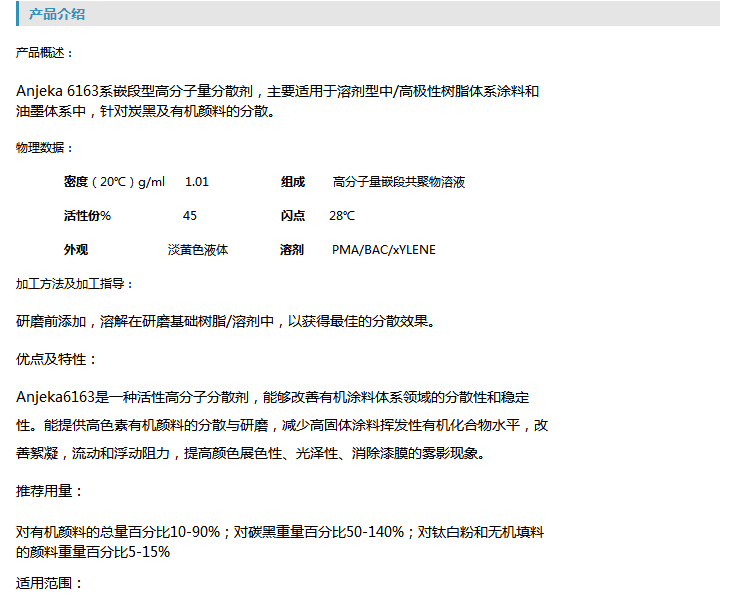731x603 pixels.
Task: Select the 淡黄色液体 appearance value
Action: (198, 250)
